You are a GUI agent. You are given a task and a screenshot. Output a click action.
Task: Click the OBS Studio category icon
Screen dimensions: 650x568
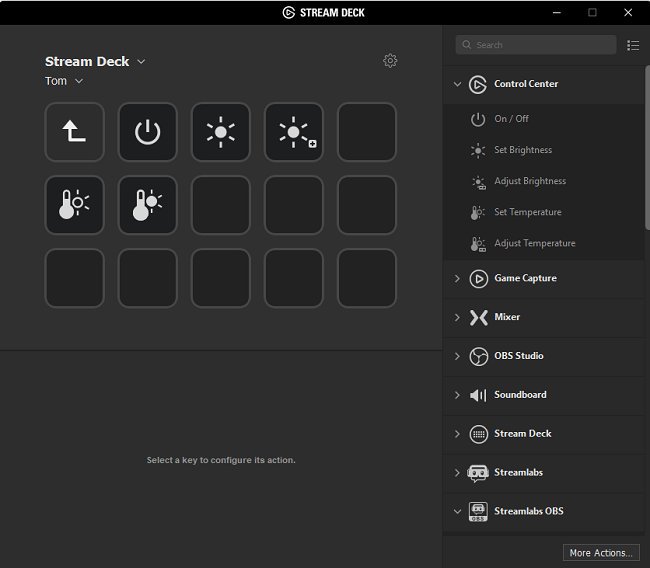[x=478, y=357]
